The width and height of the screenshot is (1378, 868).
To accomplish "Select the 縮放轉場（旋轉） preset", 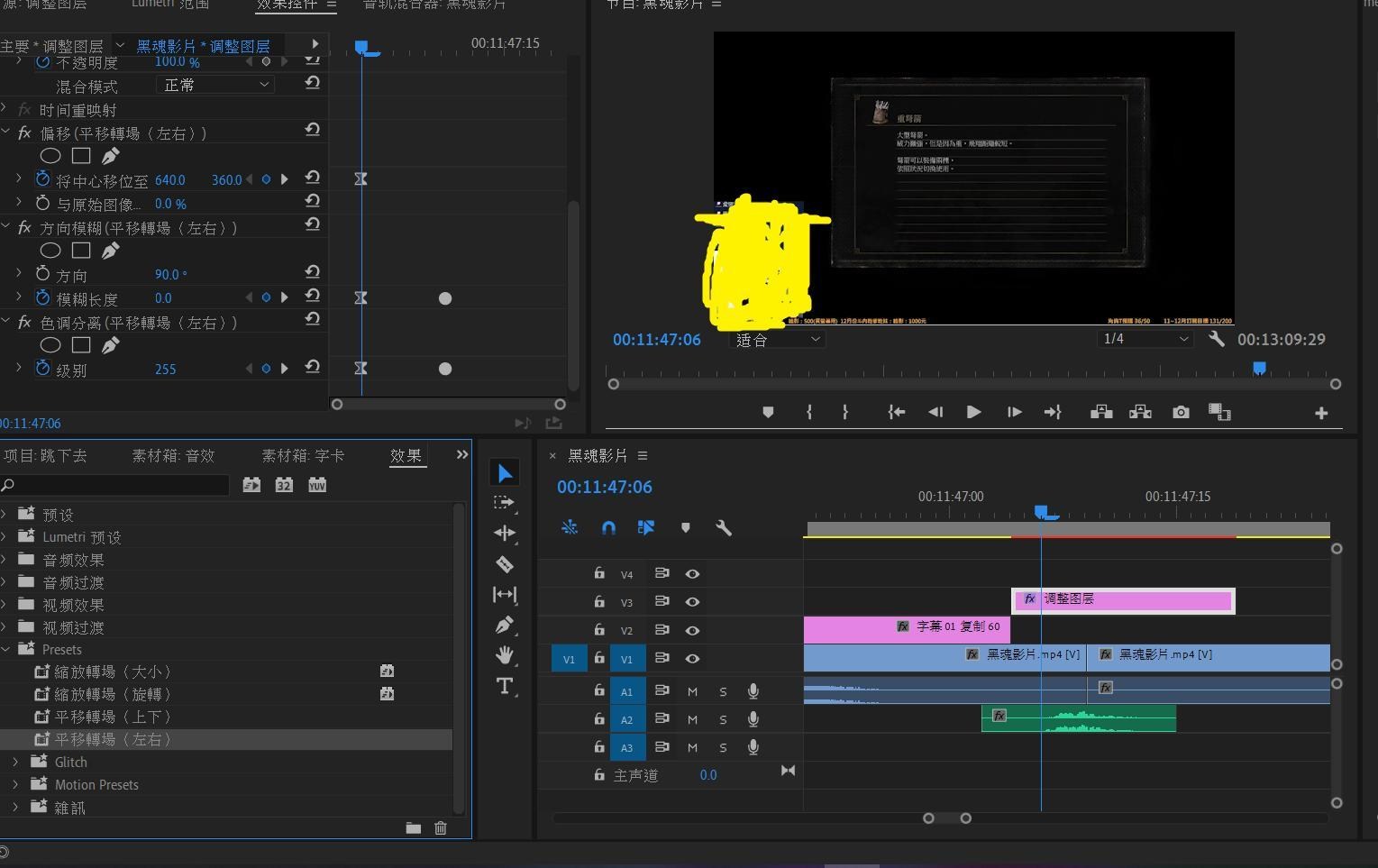I will [113, 694].
